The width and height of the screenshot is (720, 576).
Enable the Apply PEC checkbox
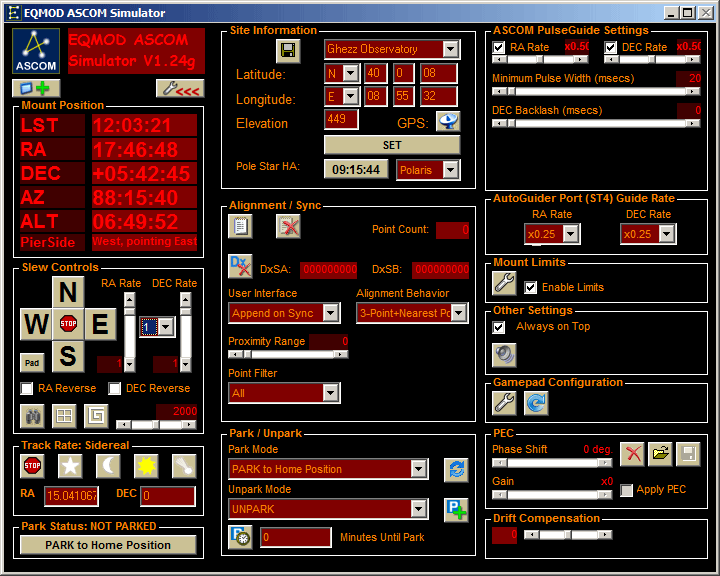click(626, 490)
